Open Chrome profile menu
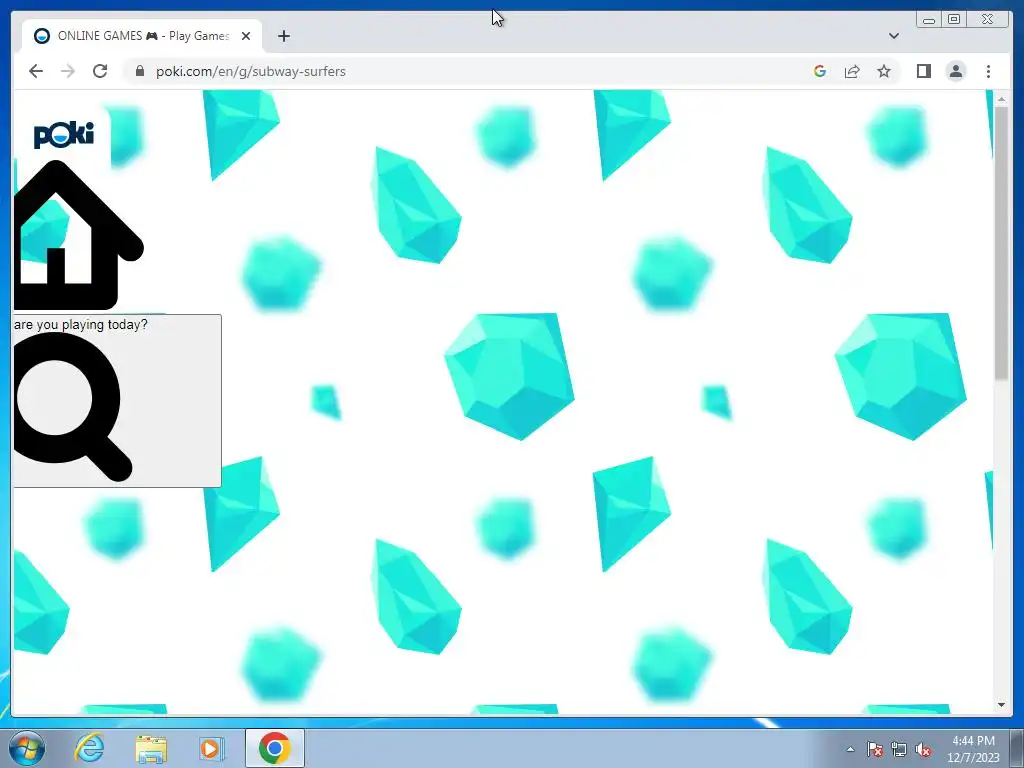The image size is (1024, 768). click(x=956, y=71)
